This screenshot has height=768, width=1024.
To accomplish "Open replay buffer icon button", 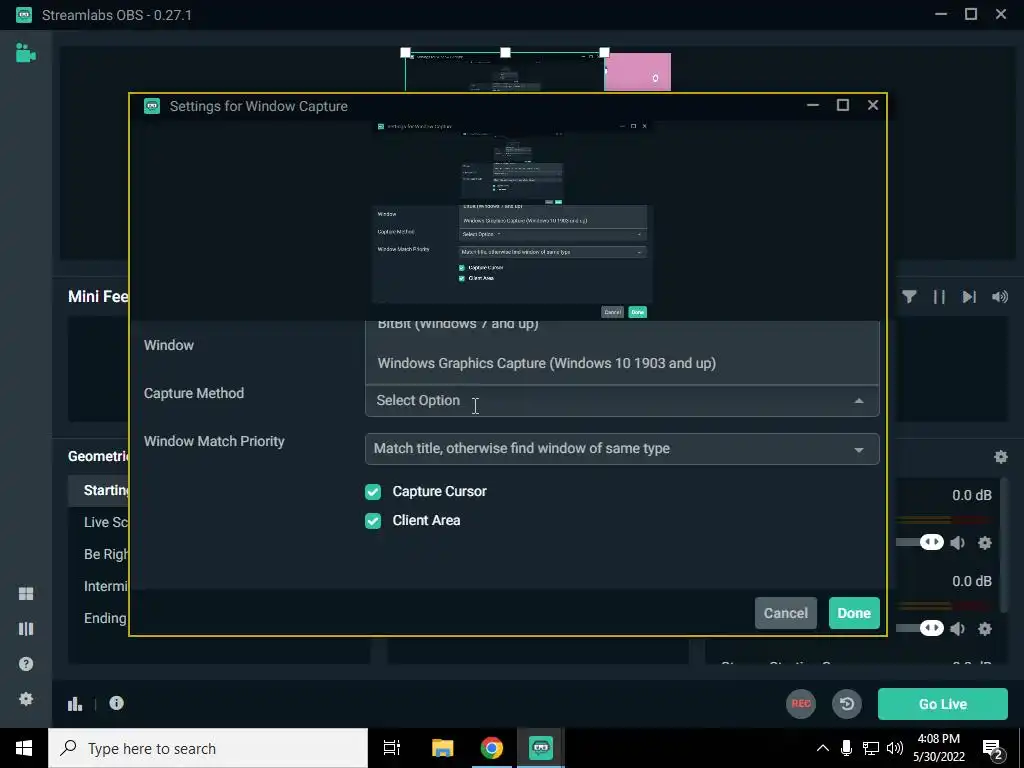I will click(847, 704).
